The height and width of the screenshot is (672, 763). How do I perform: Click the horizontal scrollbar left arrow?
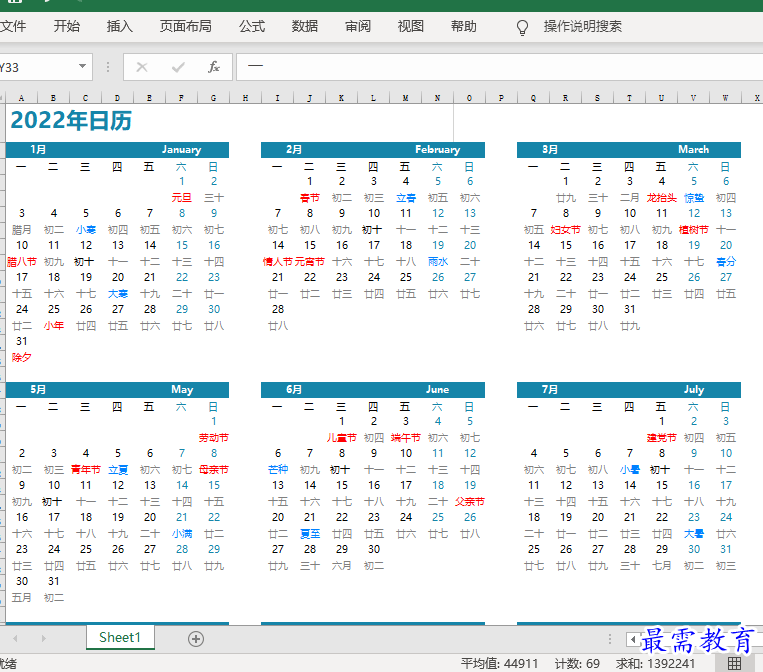633,639
